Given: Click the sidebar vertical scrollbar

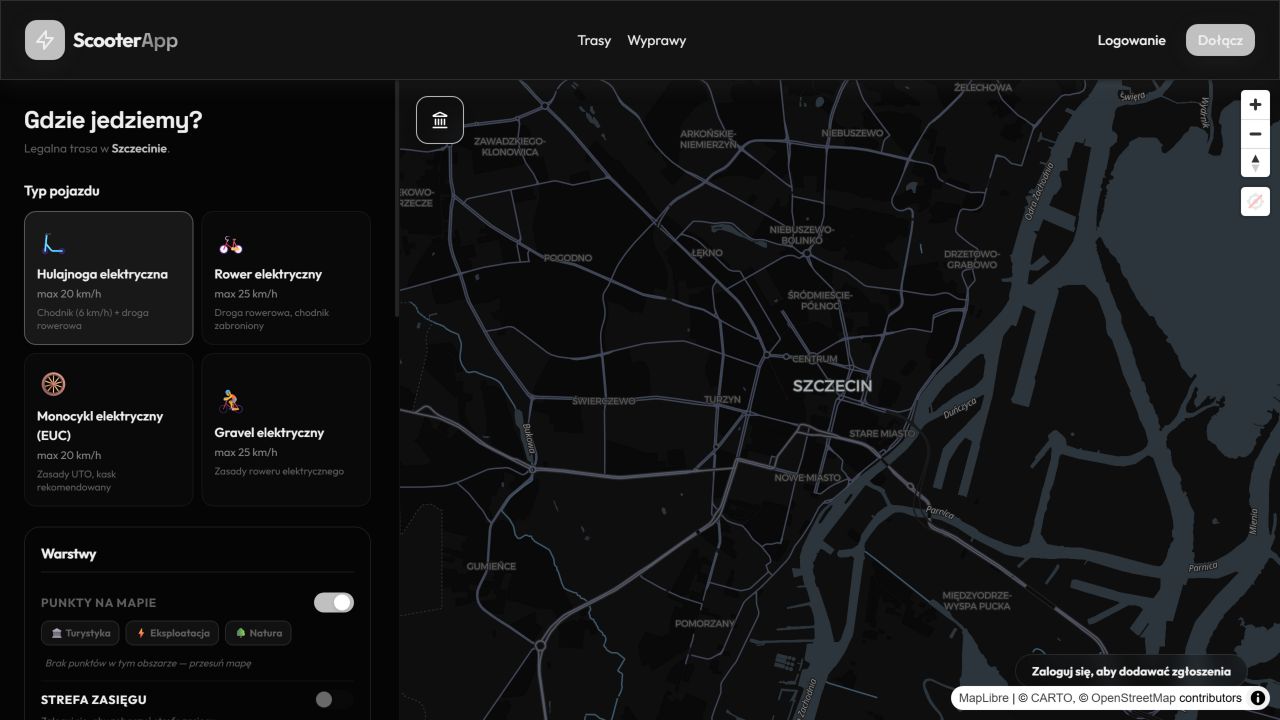Looking at the screenshot, I should tap(397, 200).
